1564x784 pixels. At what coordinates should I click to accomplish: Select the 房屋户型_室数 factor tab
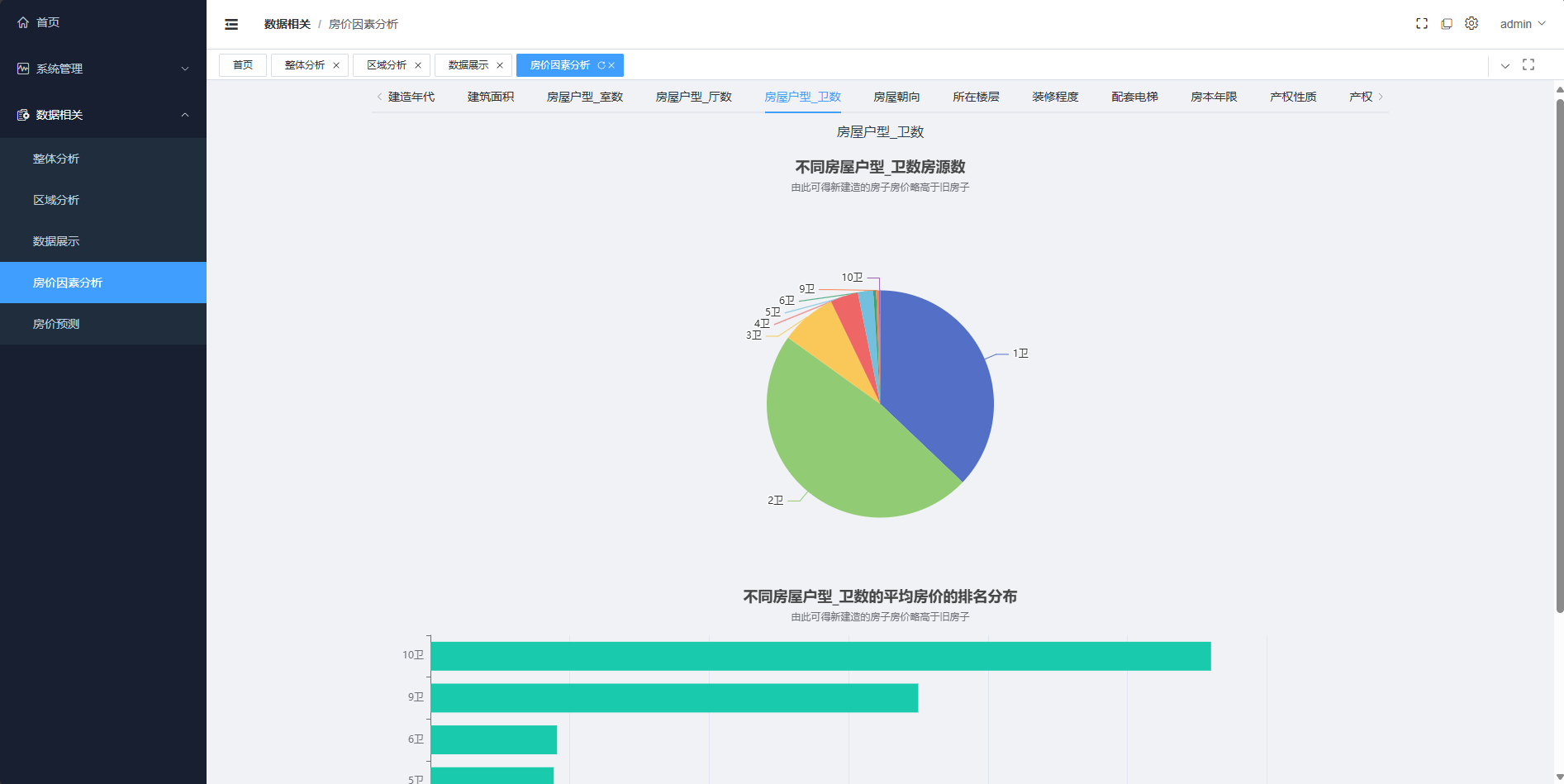tap(585, 97)
